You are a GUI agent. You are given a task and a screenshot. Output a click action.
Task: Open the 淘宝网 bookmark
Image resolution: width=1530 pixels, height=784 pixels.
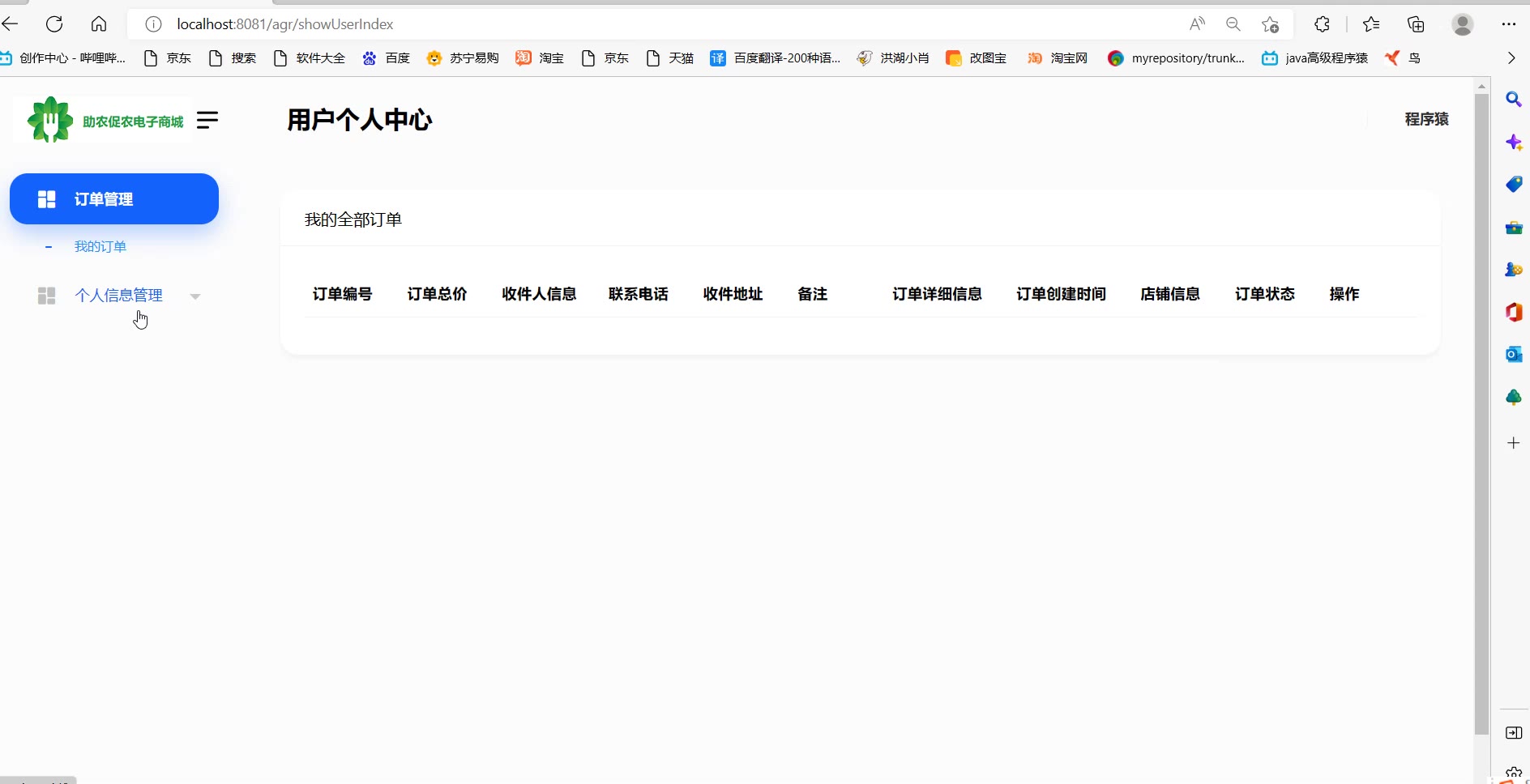pos(1058,58)
